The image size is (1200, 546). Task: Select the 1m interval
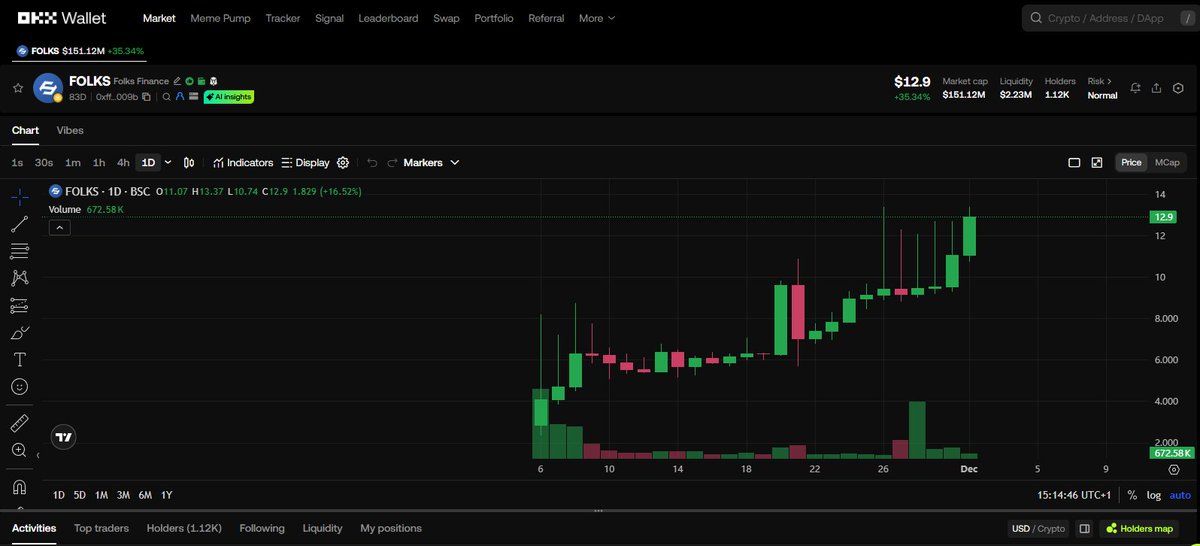[x=73, y=162]
